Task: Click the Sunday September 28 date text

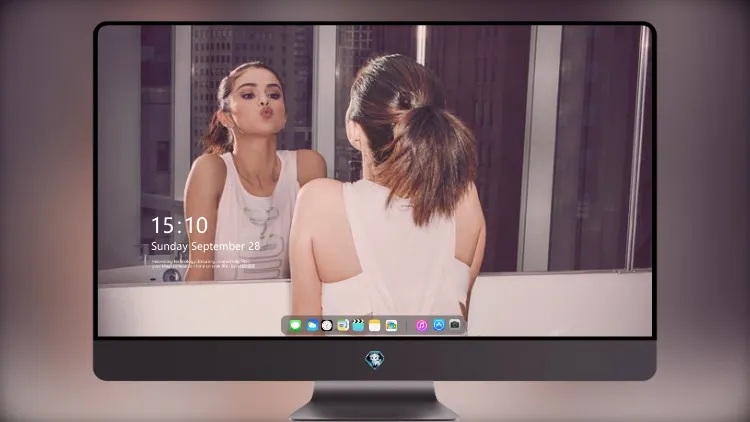Action: click(x=206, y=246)
